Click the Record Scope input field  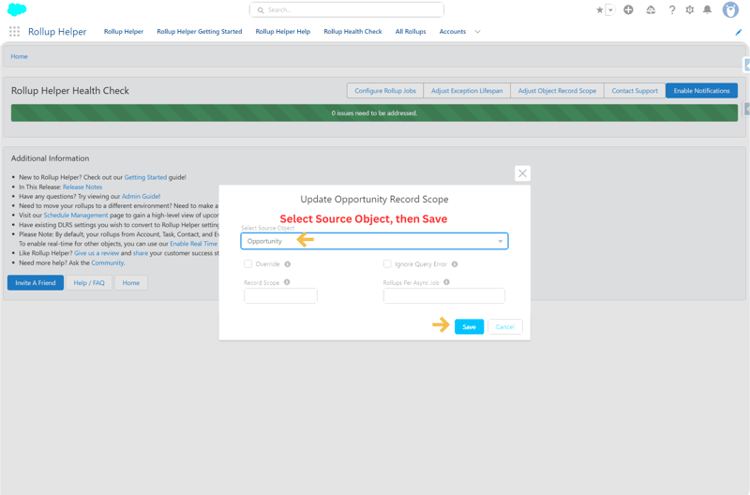[x=280, y=296]
